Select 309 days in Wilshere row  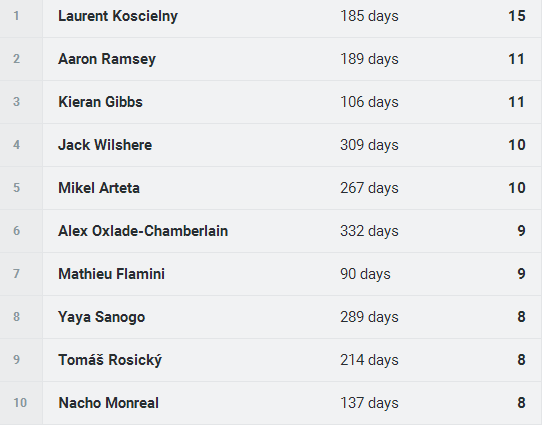(369, 145)
